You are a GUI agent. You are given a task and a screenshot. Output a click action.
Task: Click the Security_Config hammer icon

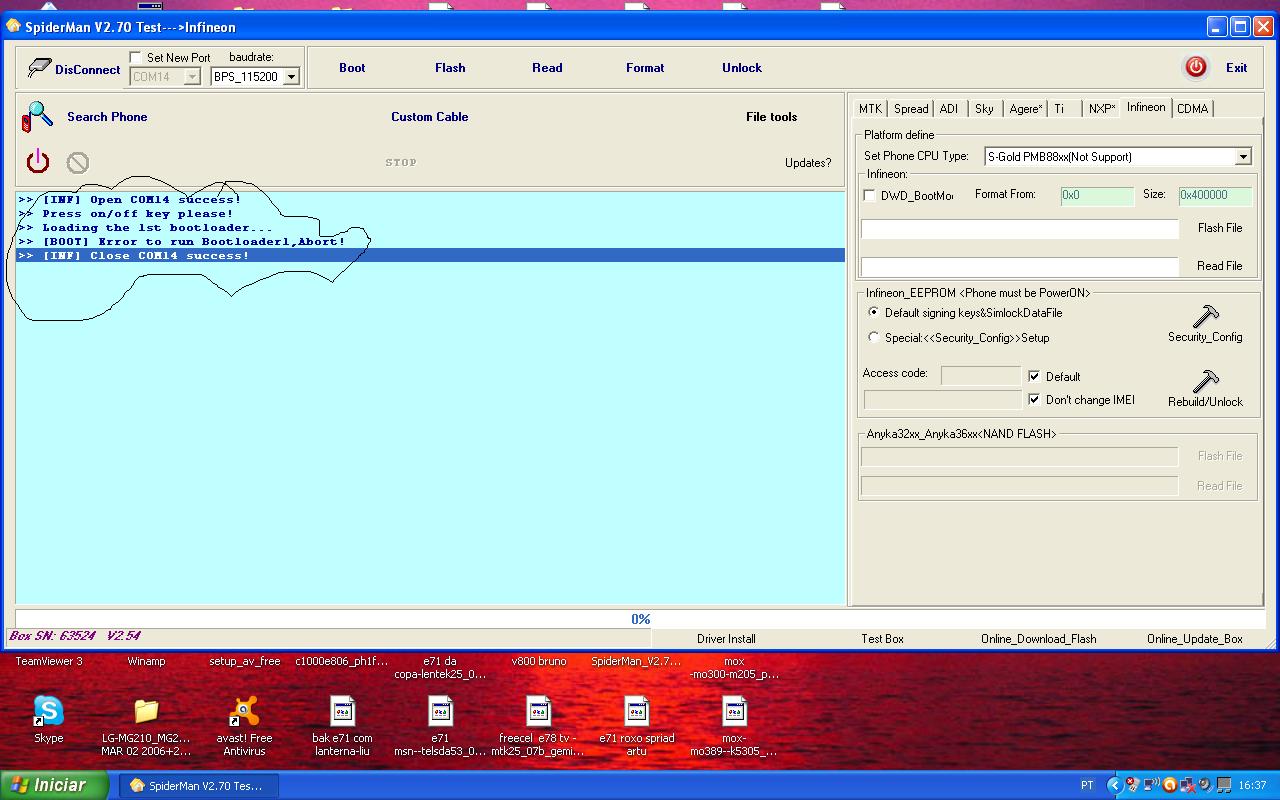(x=1205, y=316)
